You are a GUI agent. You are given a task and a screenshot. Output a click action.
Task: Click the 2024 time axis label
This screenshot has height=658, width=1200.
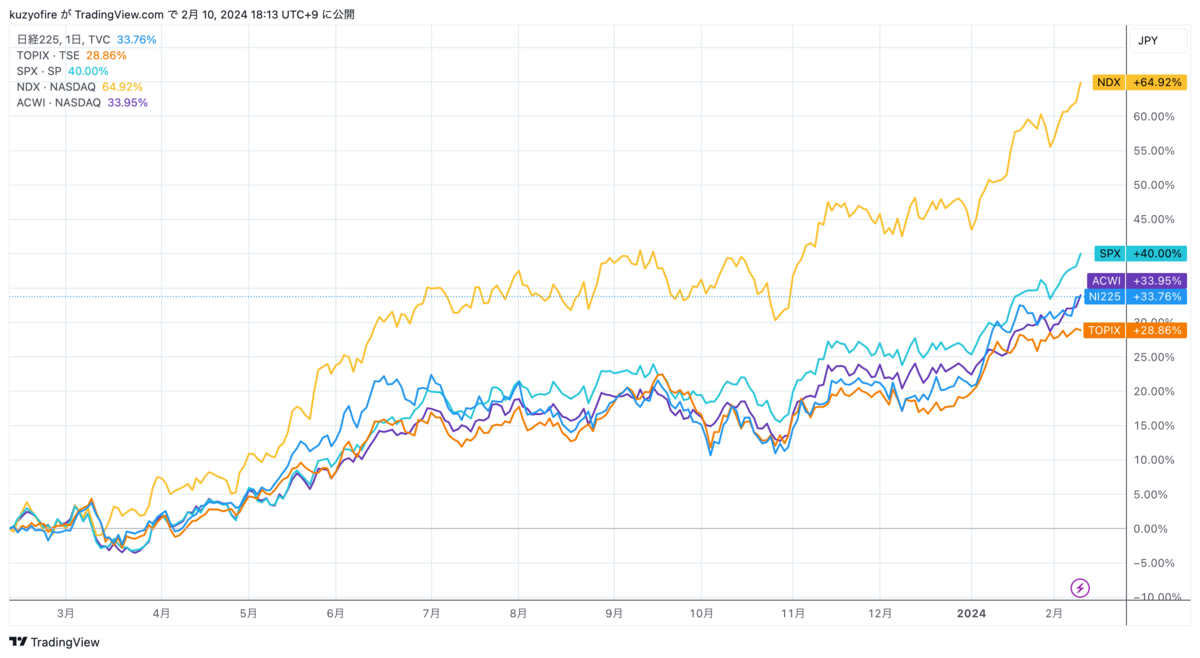coord(972,613)
